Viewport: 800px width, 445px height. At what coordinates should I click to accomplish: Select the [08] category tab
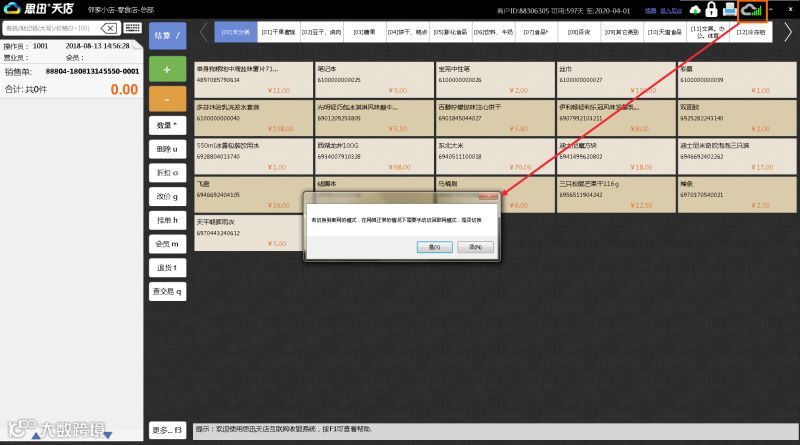579,32
